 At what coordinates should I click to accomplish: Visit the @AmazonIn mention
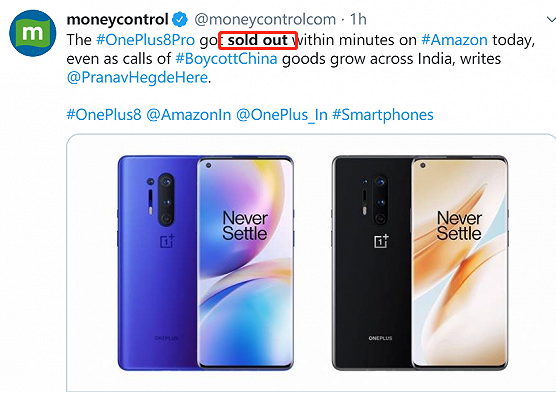[189, 114]
